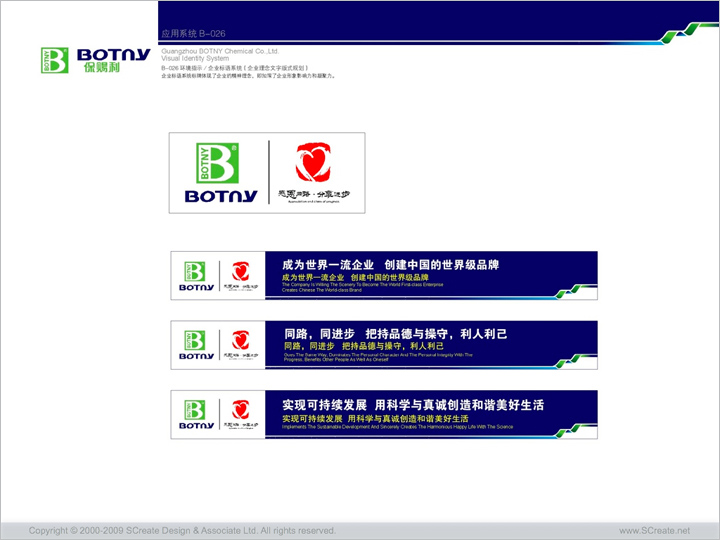Click the green B logo beside the 成为世界一流企业 banner

click(x=195, y=271)
